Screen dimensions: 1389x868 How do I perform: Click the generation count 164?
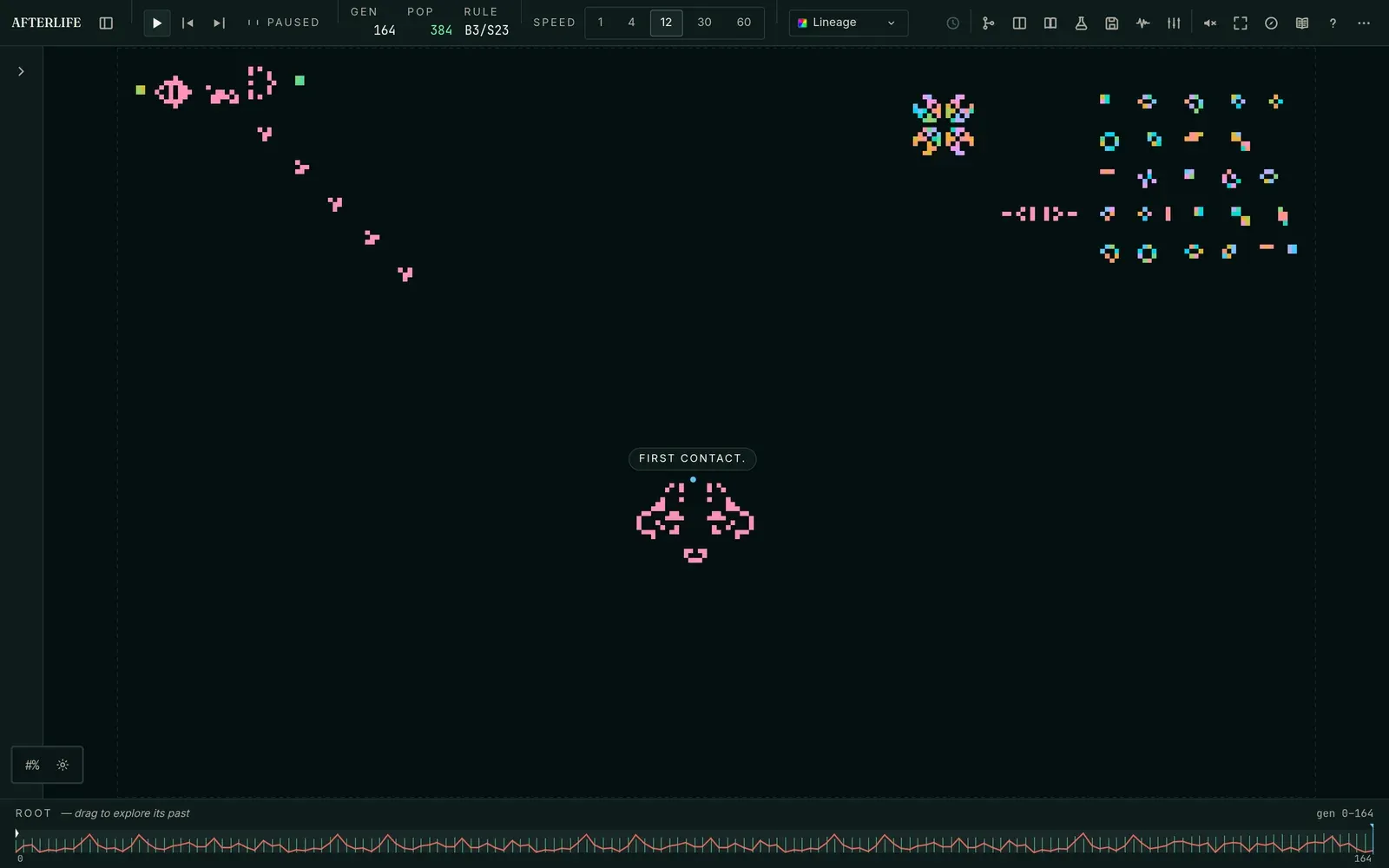(385, 30)
